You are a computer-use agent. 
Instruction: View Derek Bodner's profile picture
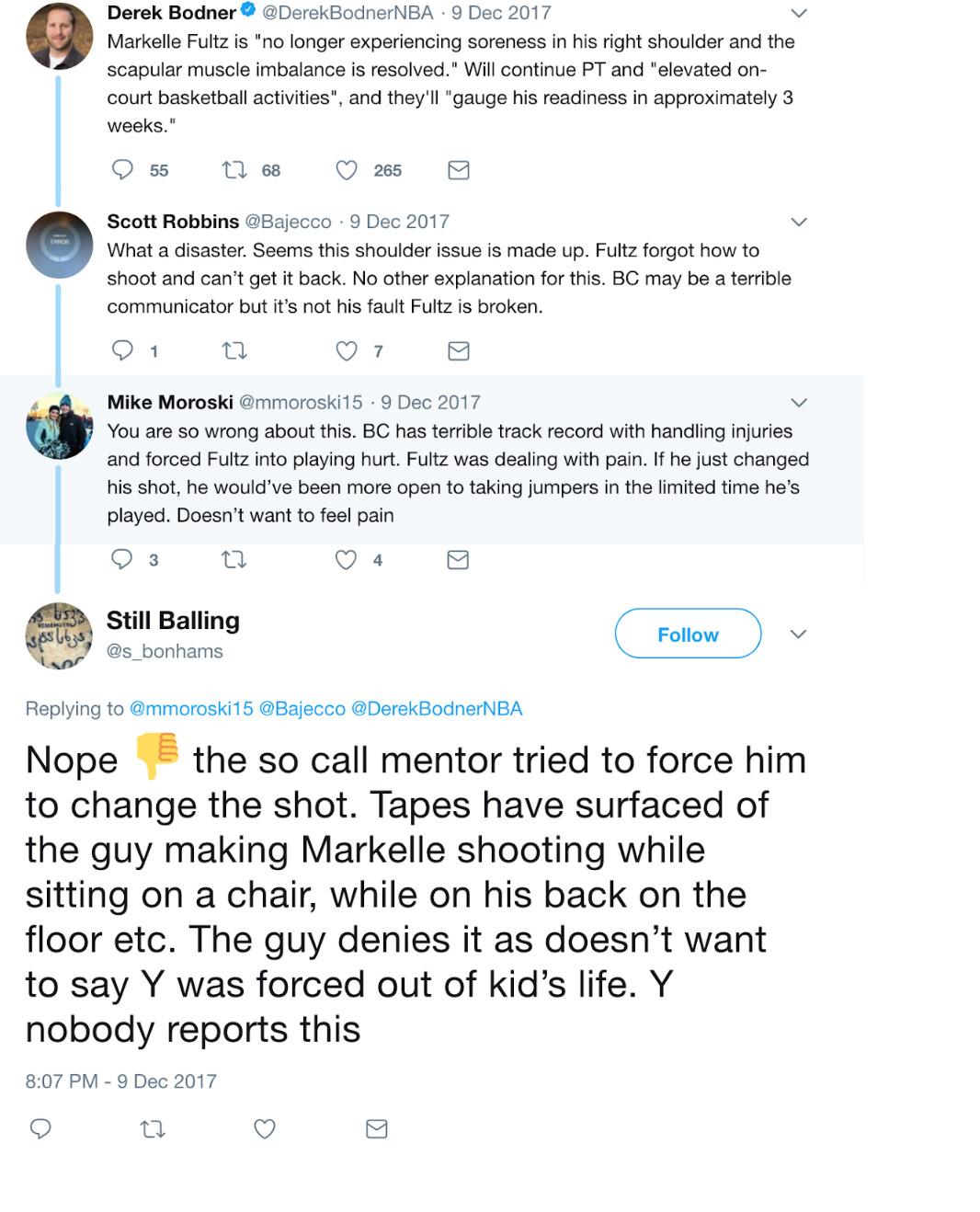click(59, 36)
